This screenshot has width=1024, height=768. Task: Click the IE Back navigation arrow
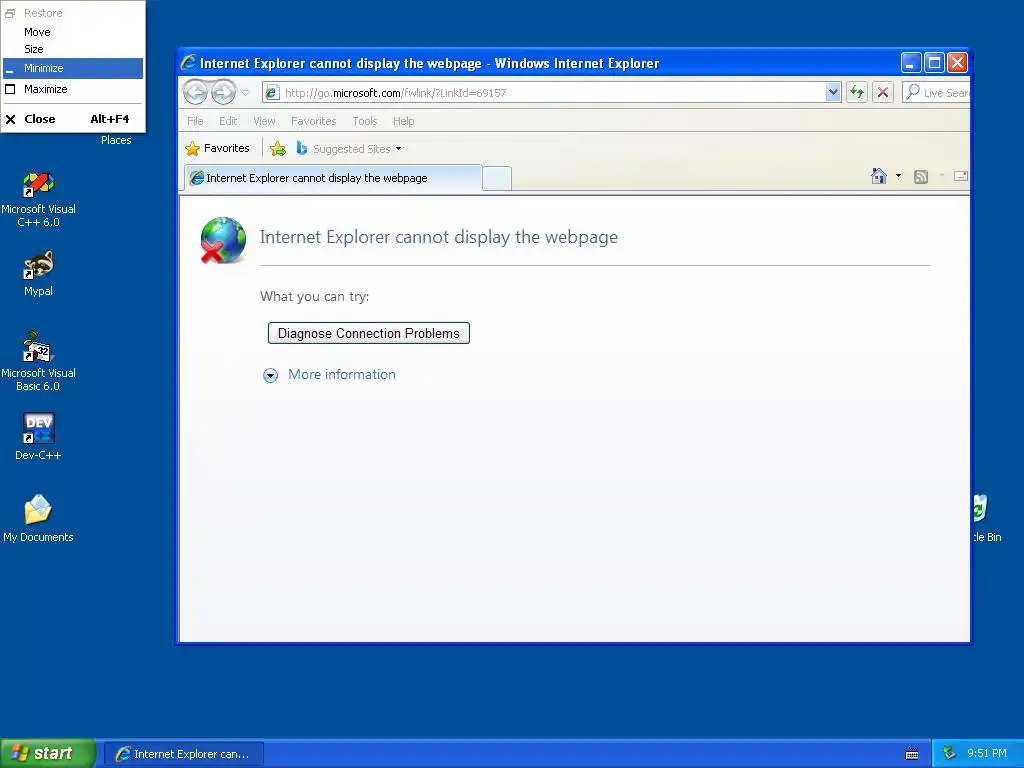(x=195, y=92)
